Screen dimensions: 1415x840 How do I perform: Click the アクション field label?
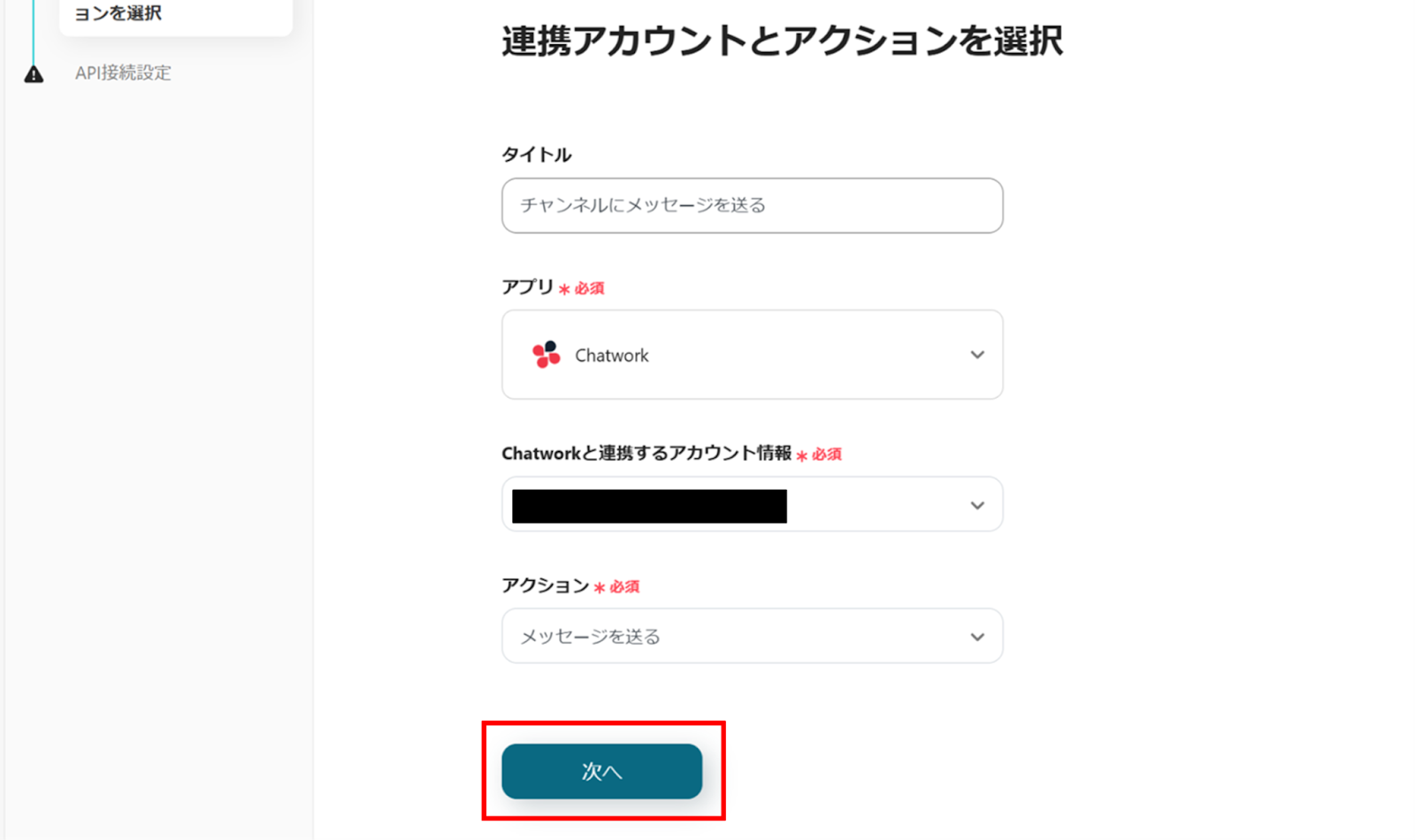(545, 585)
